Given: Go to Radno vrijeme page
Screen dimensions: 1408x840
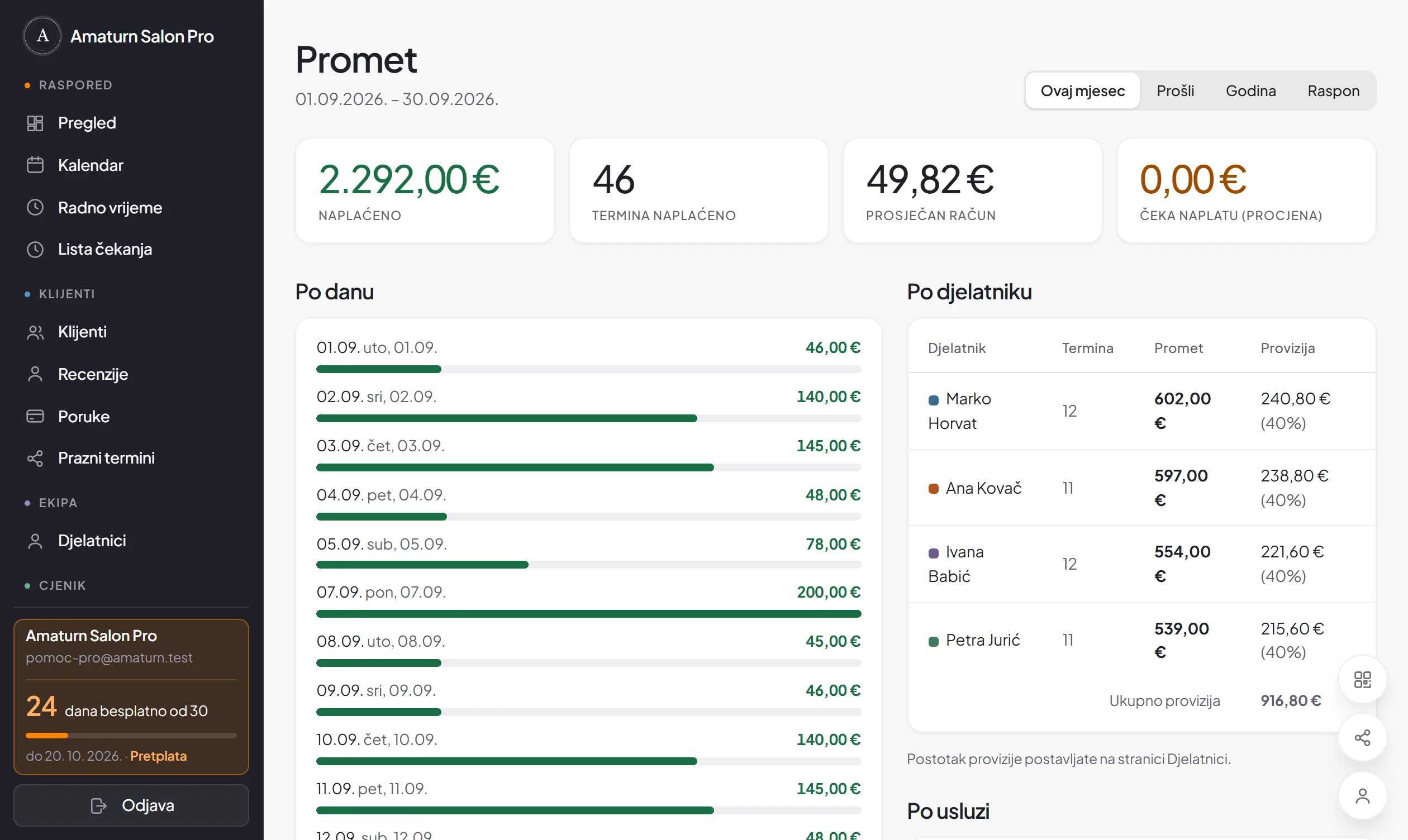Looking at the screenshot, I should (x=131, y=208).
